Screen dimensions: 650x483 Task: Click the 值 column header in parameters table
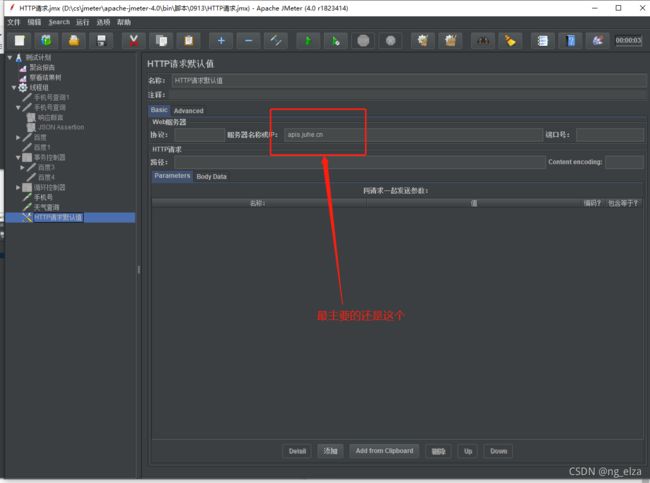[x=473, y=203]
